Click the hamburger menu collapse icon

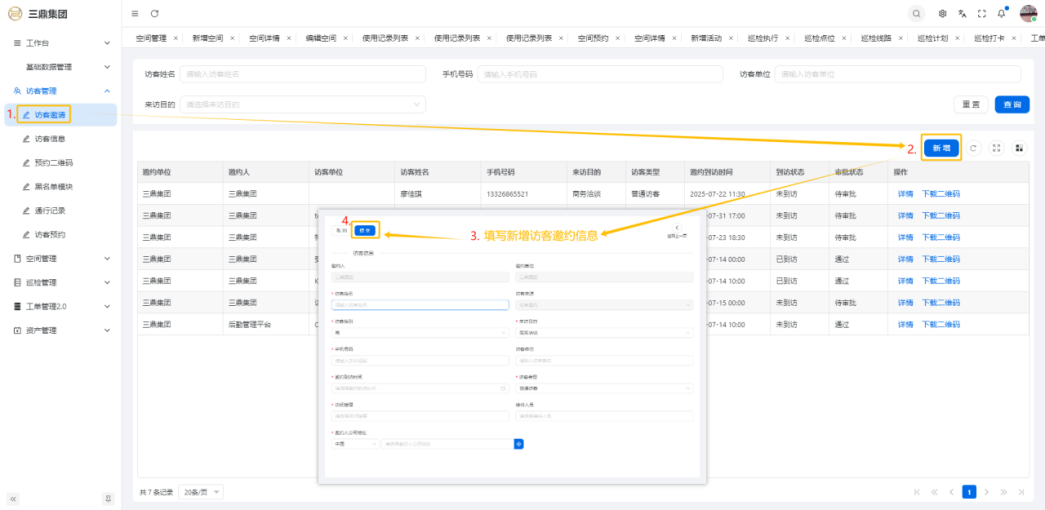(135, 13)
